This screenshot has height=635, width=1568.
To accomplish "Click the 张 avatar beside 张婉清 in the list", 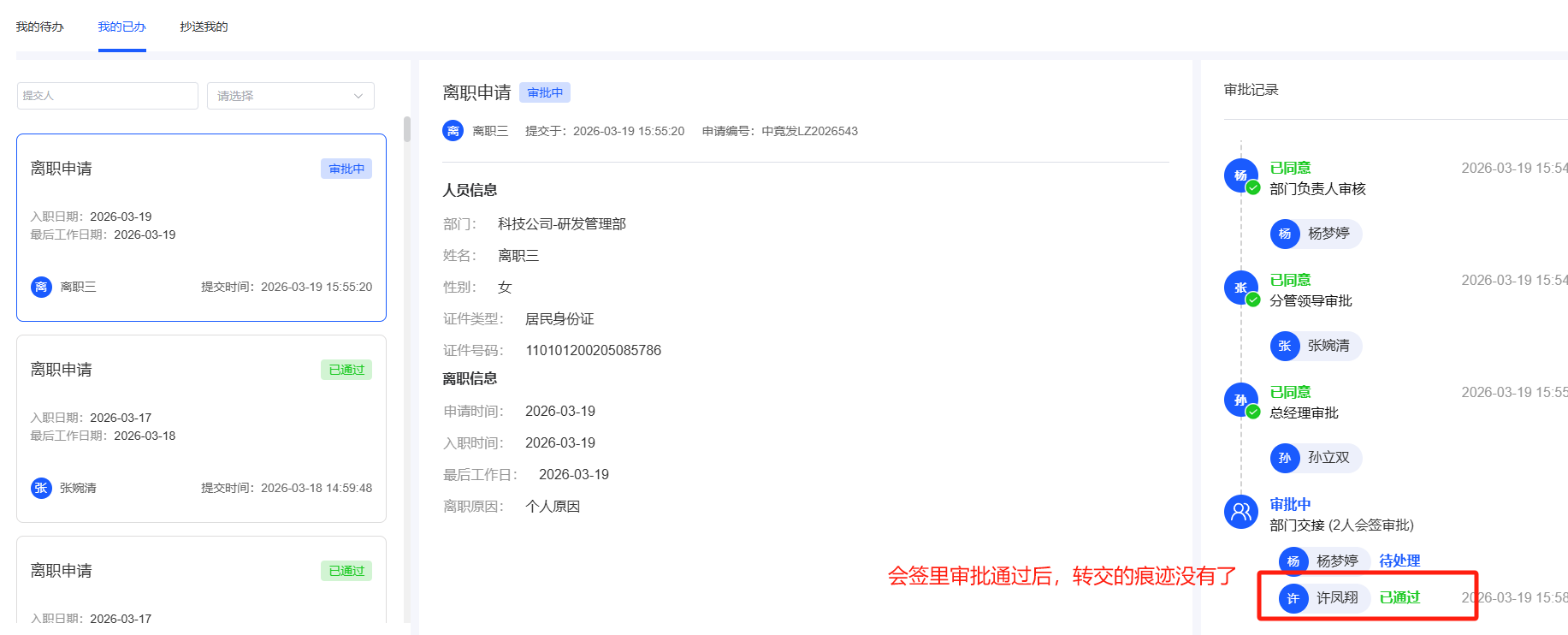I will pos(41,488).
